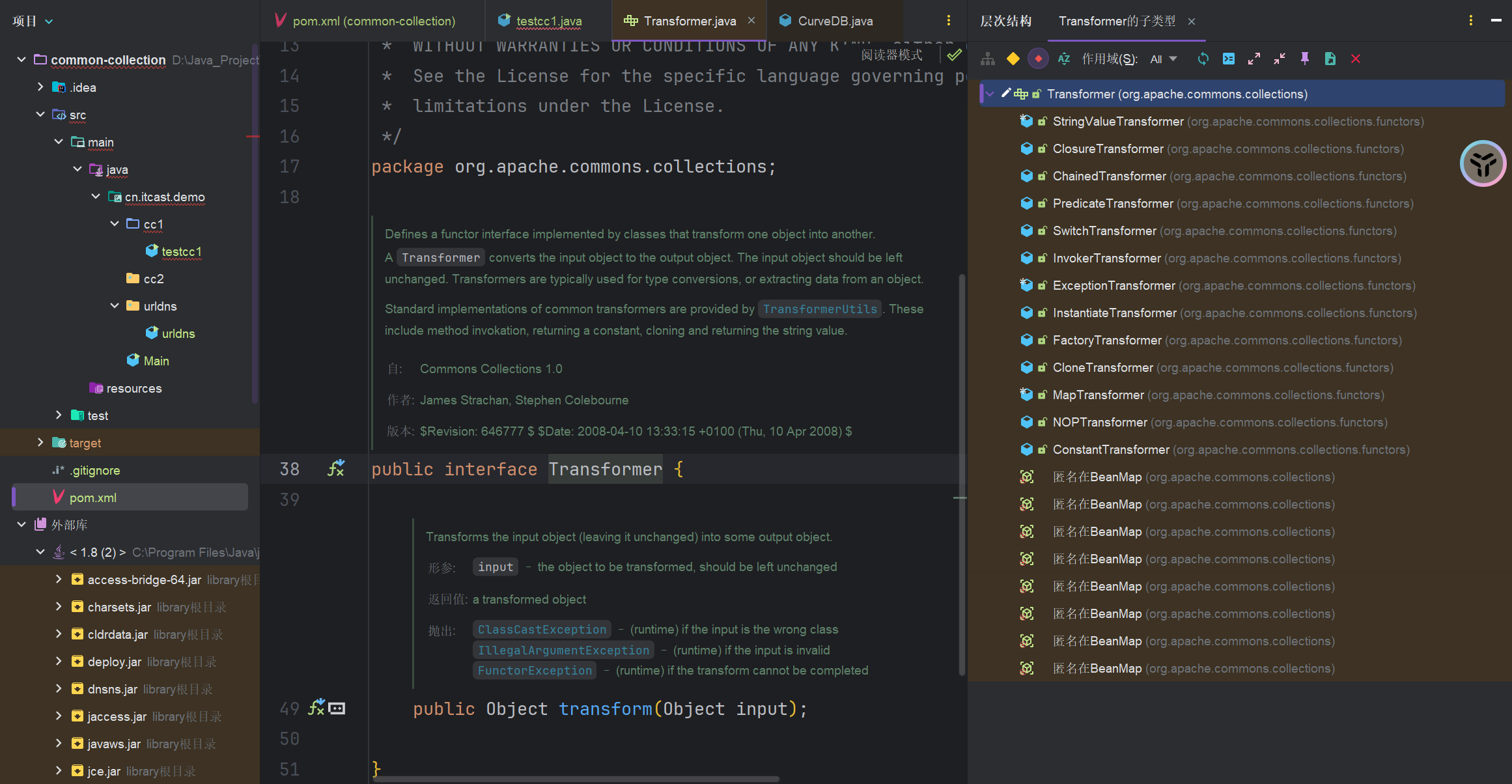Collapse all nodes in hierarchy panel

point(1279,59)
